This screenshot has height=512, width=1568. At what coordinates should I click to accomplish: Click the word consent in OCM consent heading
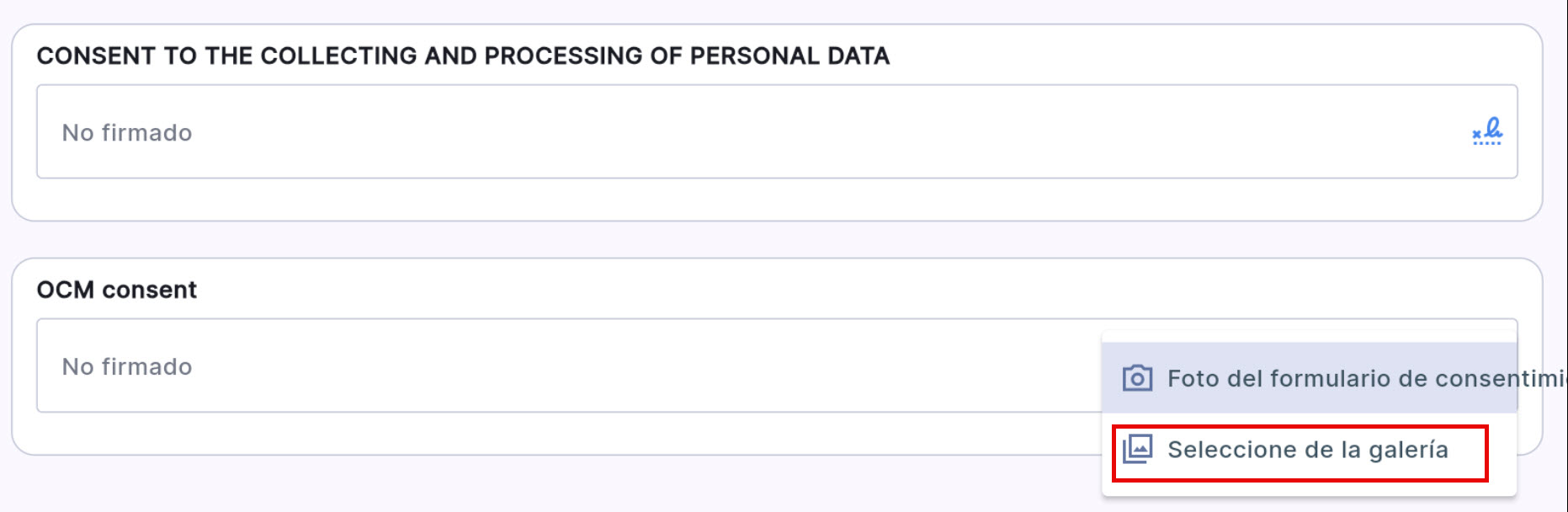pos(149,290)
